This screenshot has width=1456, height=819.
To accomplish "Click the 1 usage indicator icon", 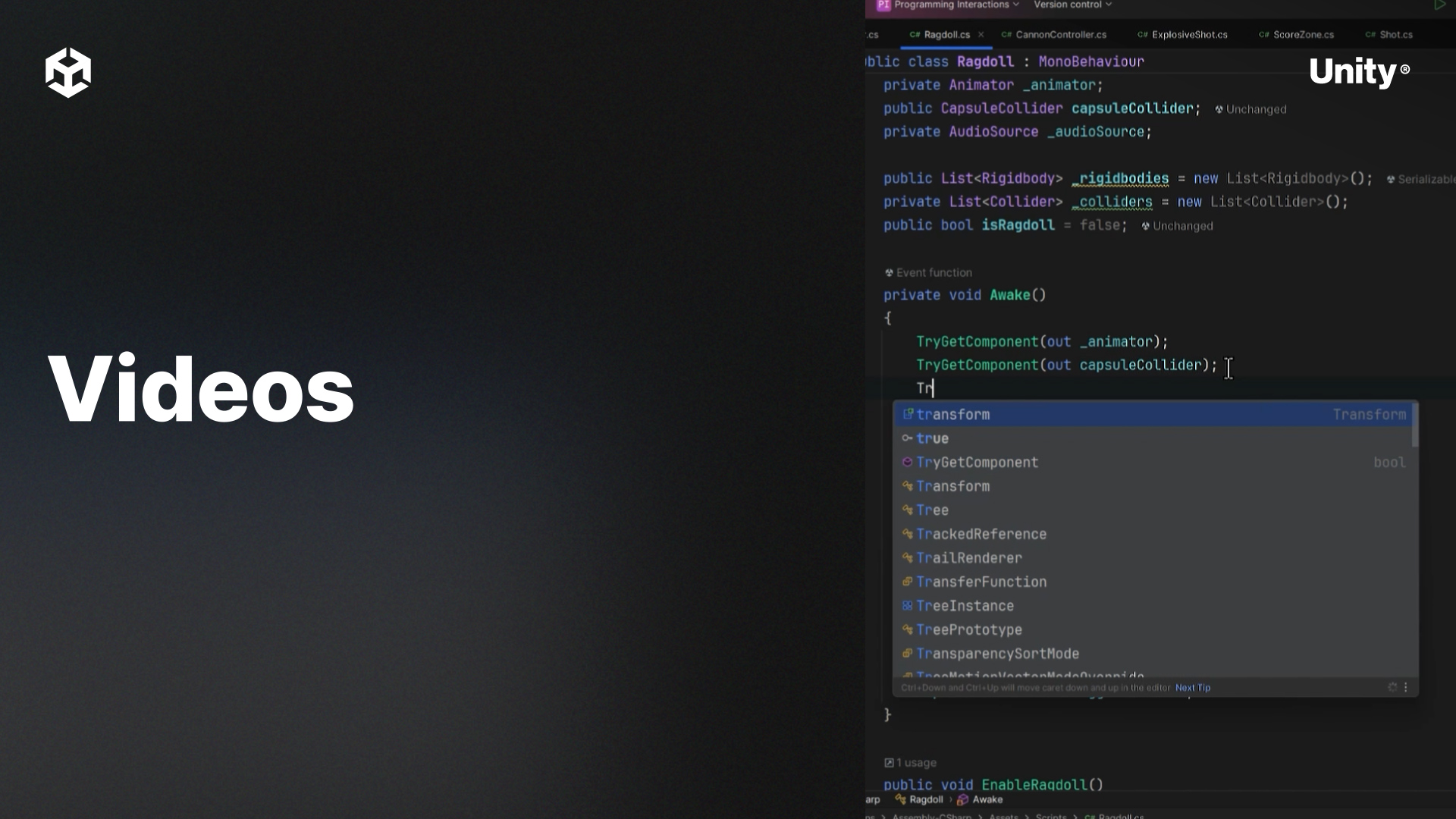I will tap(889, 763).
